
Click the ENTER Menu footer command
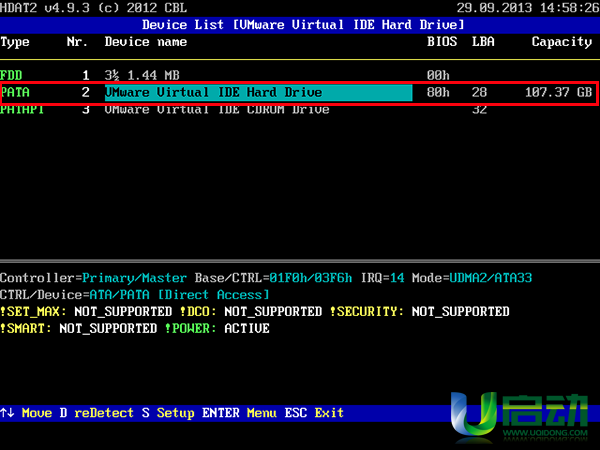[240, 413]
